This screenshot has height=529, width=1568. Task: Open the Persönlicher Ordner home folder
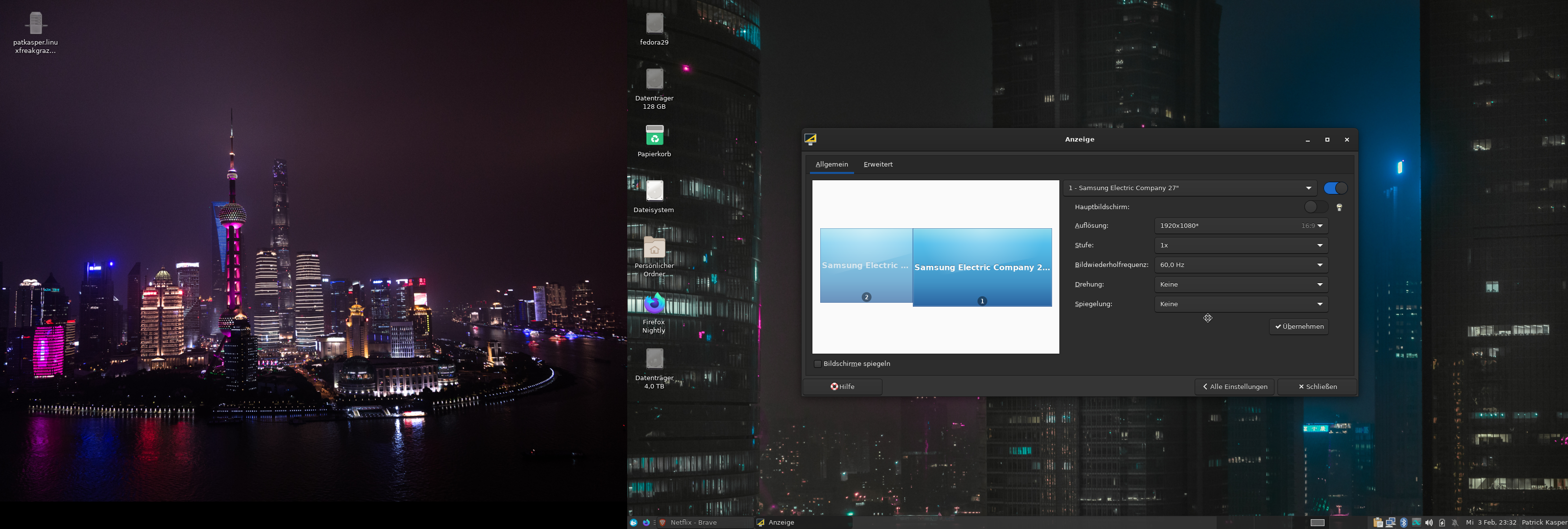(x=654, y=248)
